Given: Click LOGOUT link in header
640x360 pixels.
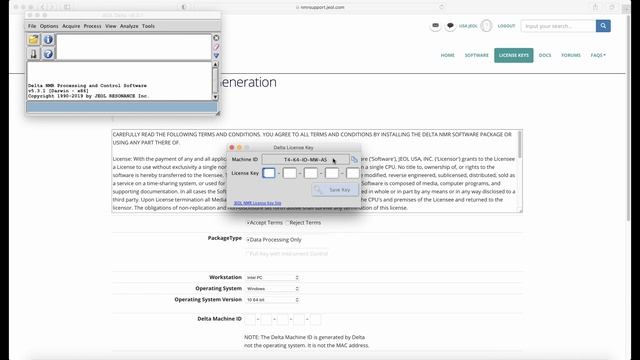Looking at the screenshot, I should tap(506, 26).
